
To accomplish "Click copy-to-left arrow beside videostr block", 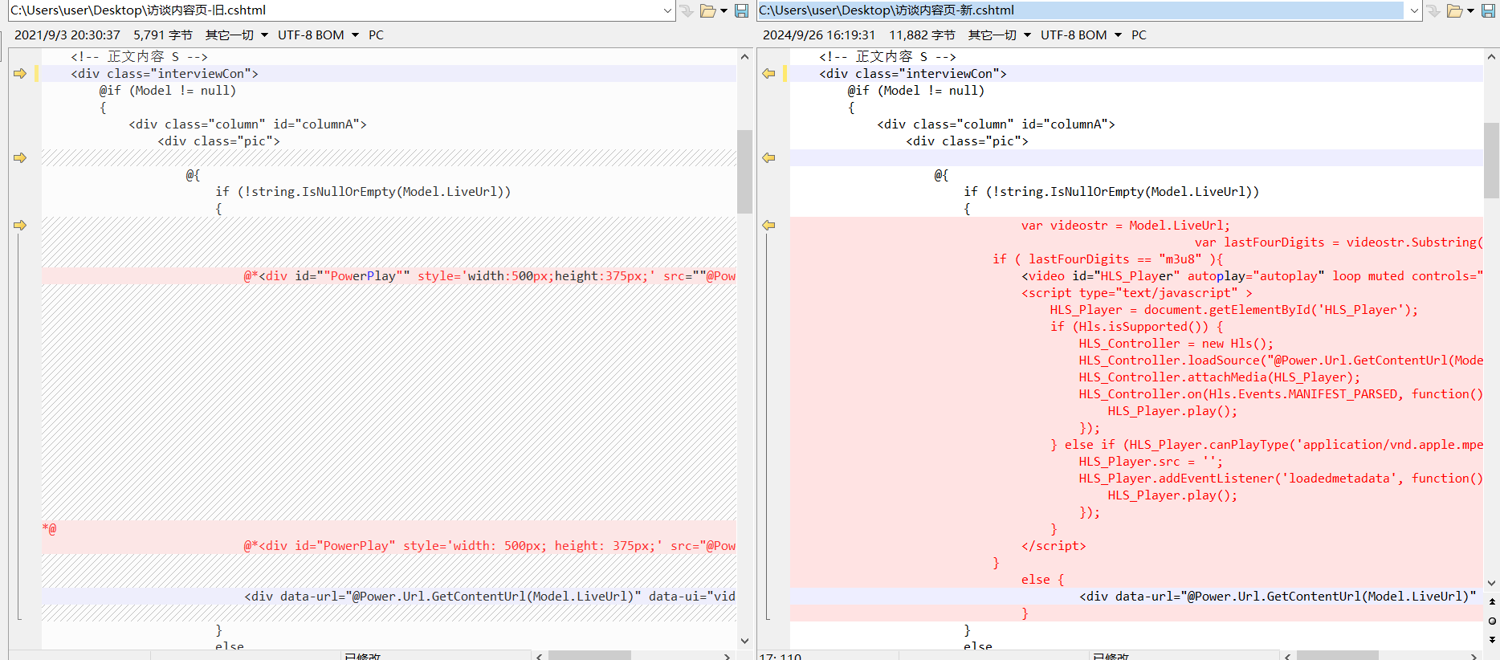I will (769, 226).
